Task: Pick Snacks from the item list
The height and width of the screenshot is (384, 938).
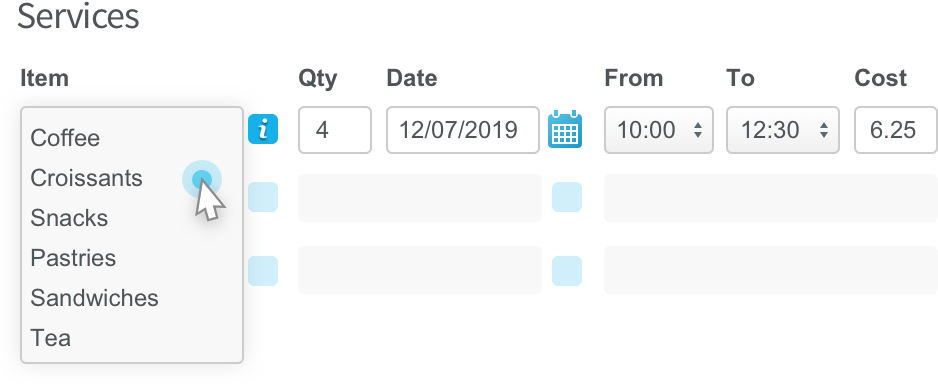Action: 69,218
